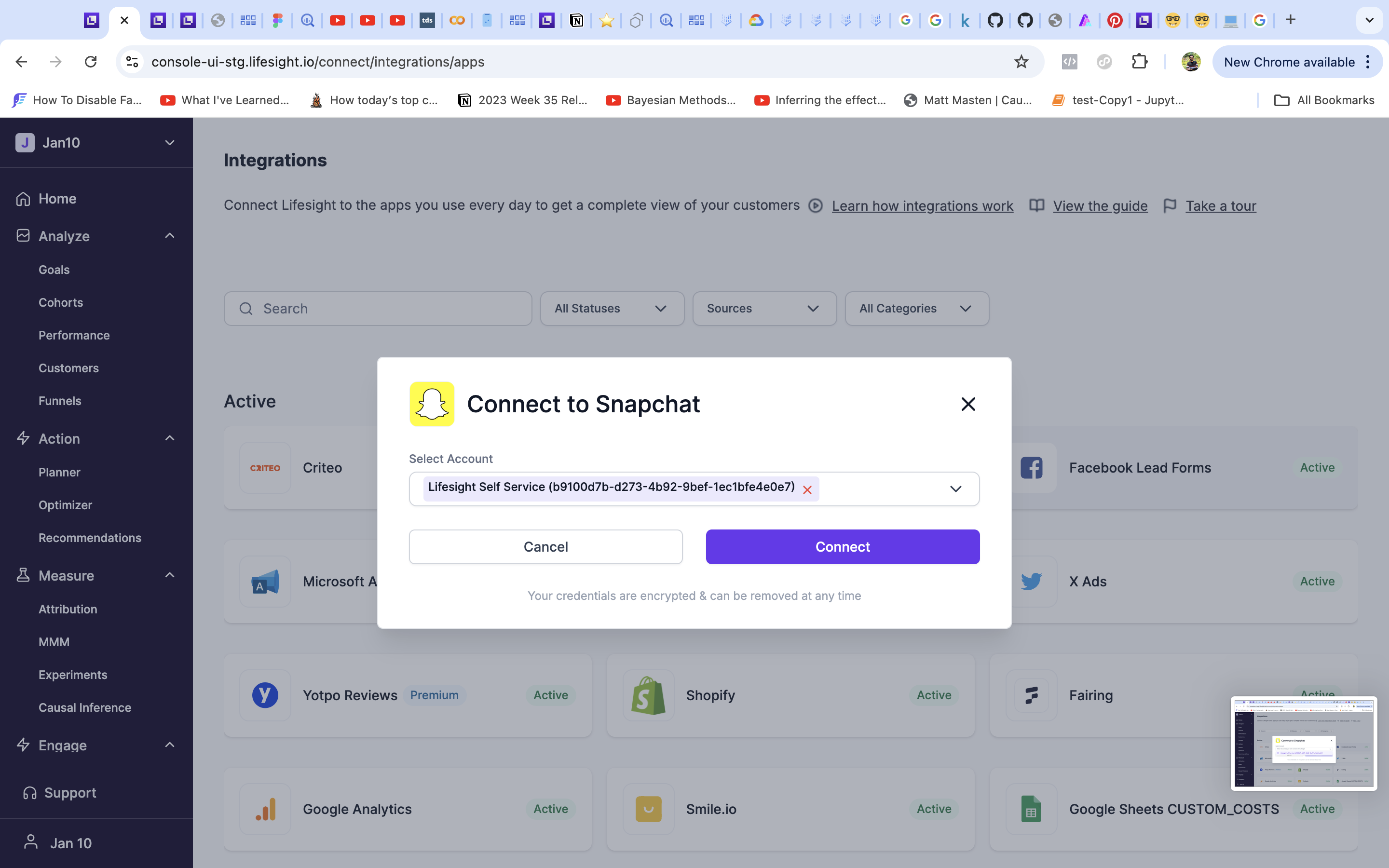Open the All Bookmarks folder
1389x868 pixels.
coord(1323,100)
